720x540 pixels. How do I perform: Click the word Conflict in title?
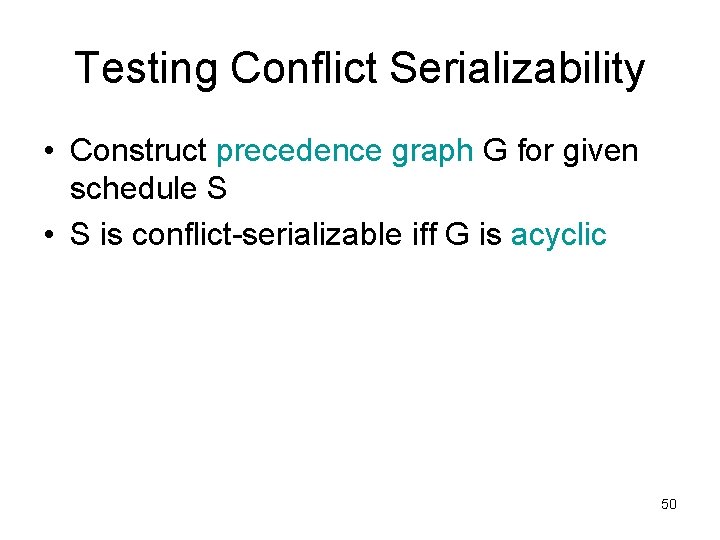pyautogui.click(x=304, y=67)
